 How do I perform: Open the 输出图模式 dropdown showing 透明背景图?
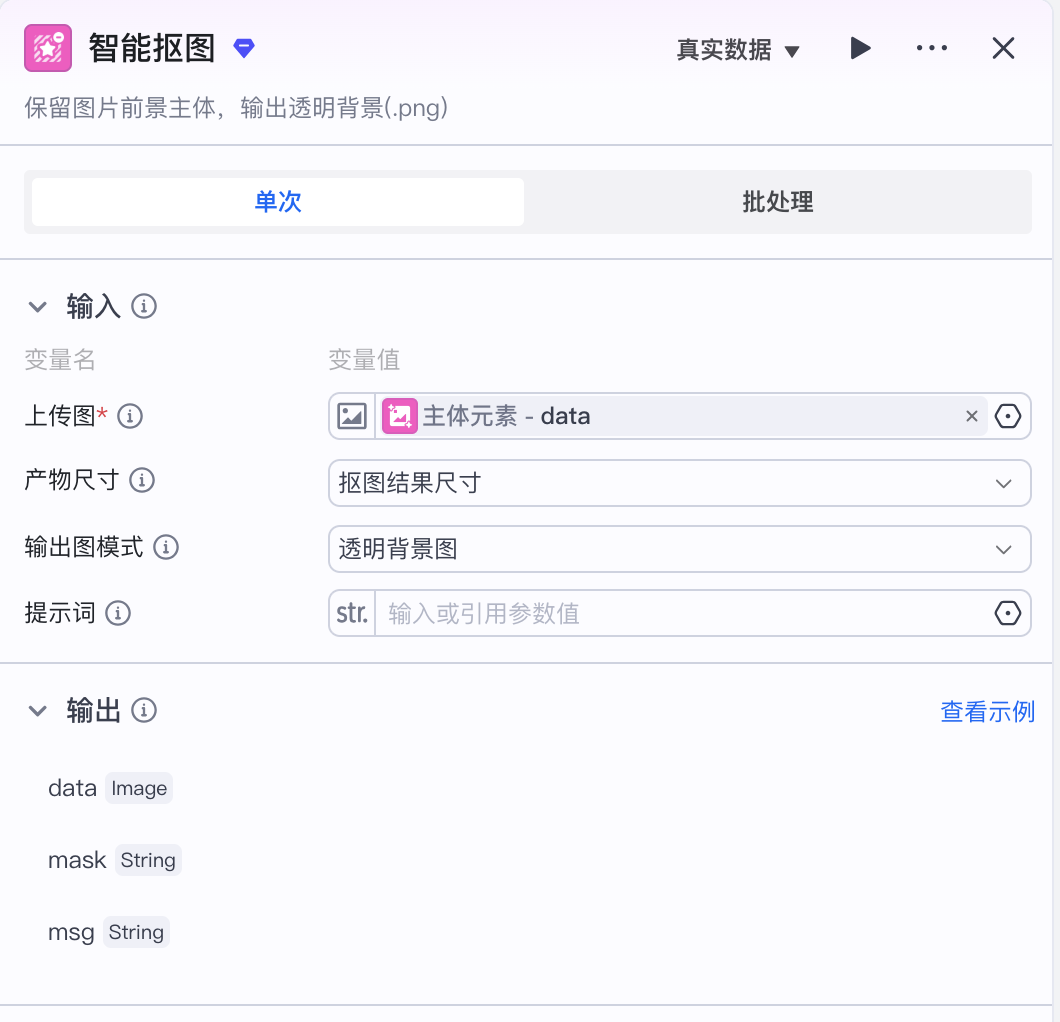tap(680, 548)
